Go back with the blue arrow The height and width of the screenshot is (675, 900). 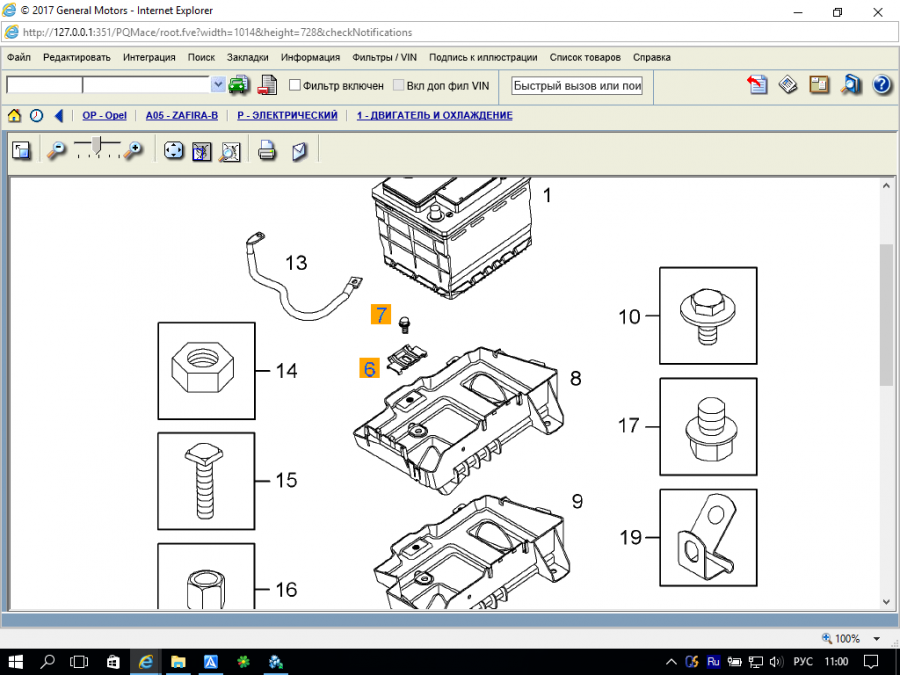click(x=59, y=116)
